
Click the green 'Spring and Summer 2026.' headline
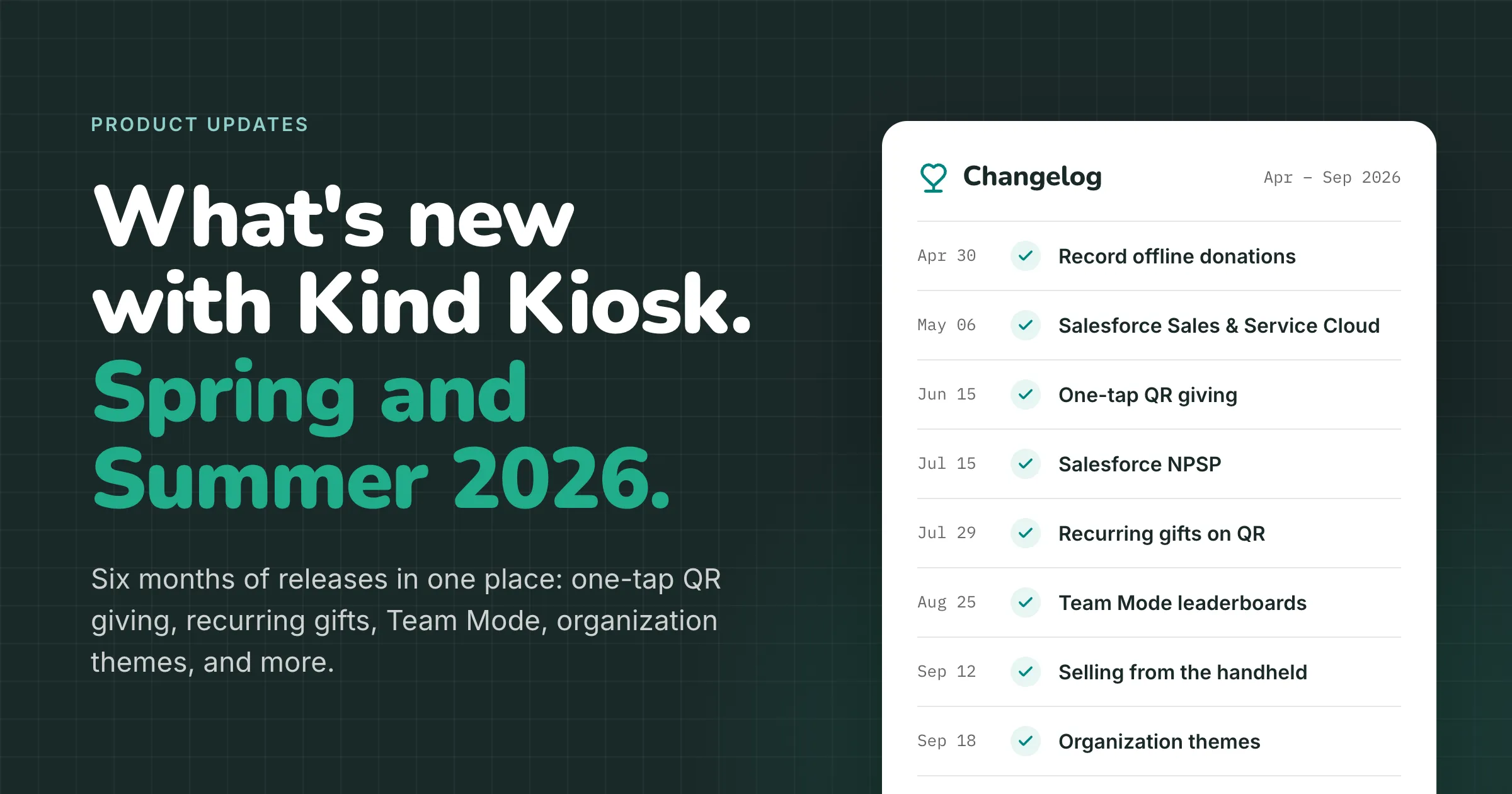pyautogui.click(x=382, y=435)
